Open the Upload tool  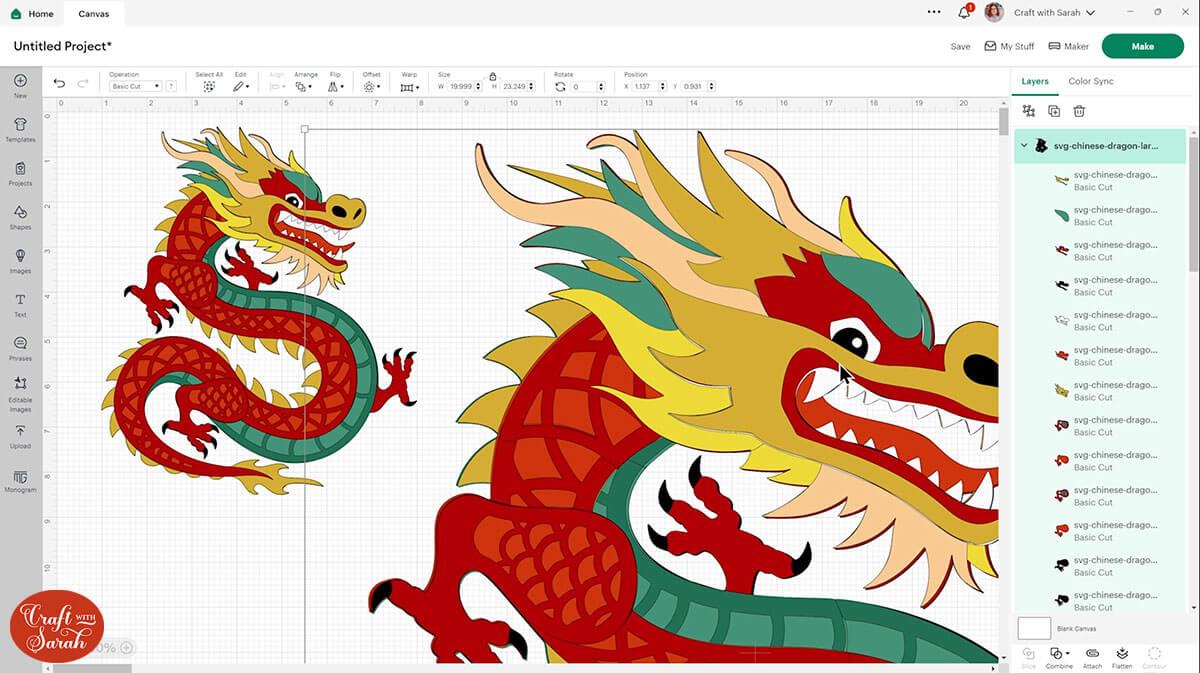(x=20, y=436)
